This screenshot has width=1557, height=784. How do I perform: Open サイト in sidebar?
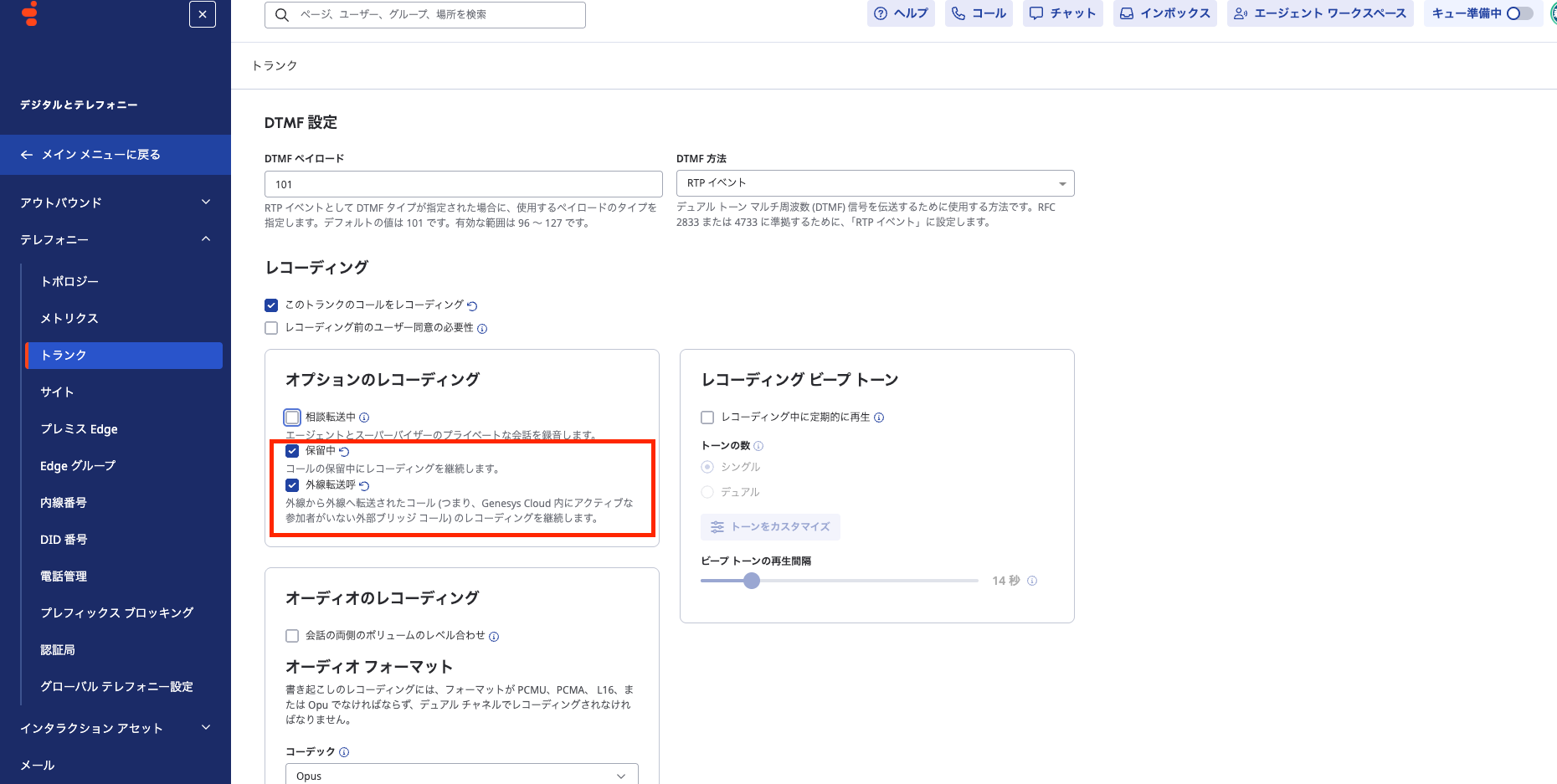tap(57, 392)
